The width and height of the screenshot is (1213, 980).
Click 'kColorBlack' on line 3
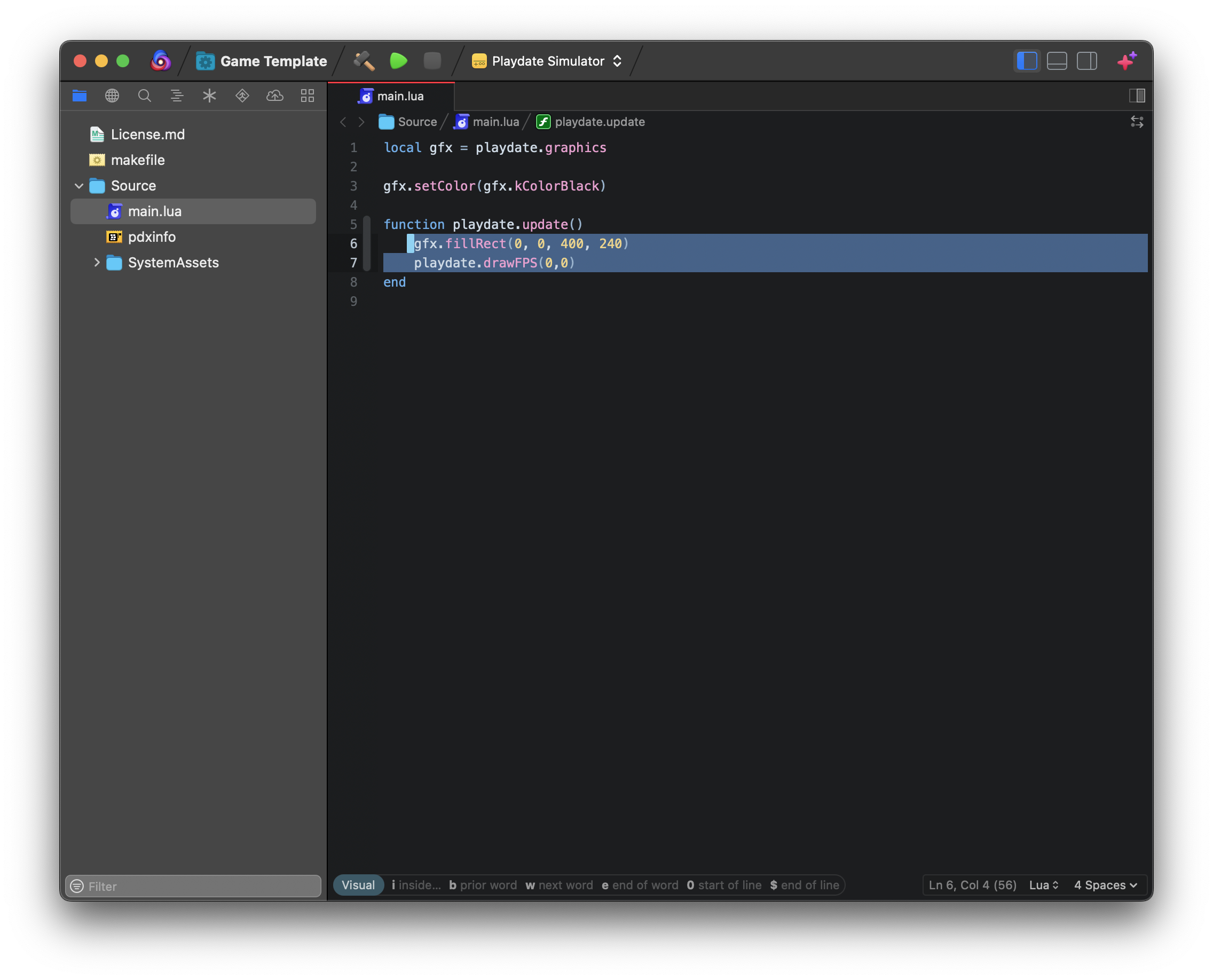pyautogui.click(x=557, y=186)
